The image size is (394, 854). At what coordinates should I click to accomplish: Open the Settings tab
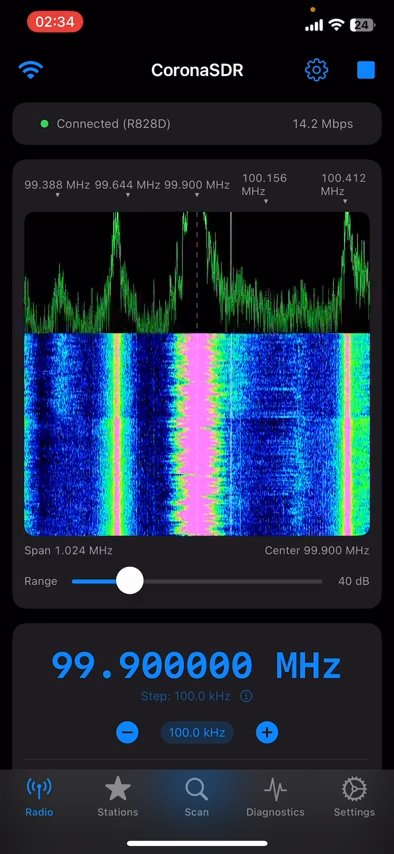[x=354, y=797]
